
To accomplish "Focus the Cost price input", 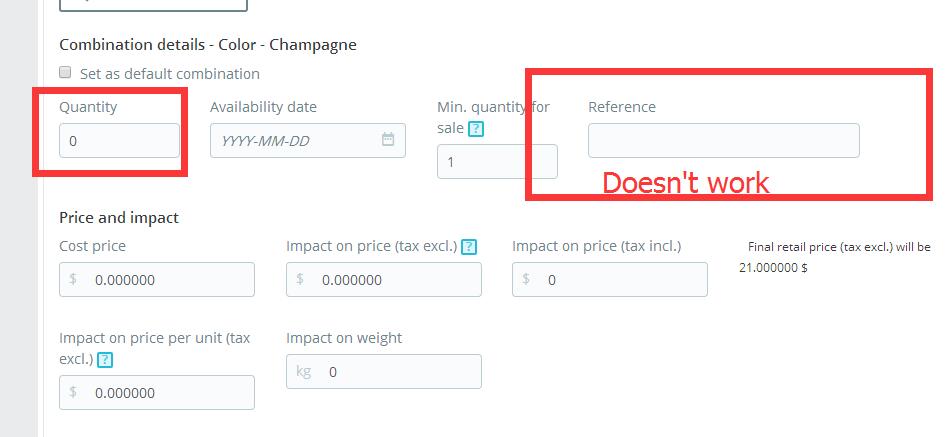I will pos(157,279).
